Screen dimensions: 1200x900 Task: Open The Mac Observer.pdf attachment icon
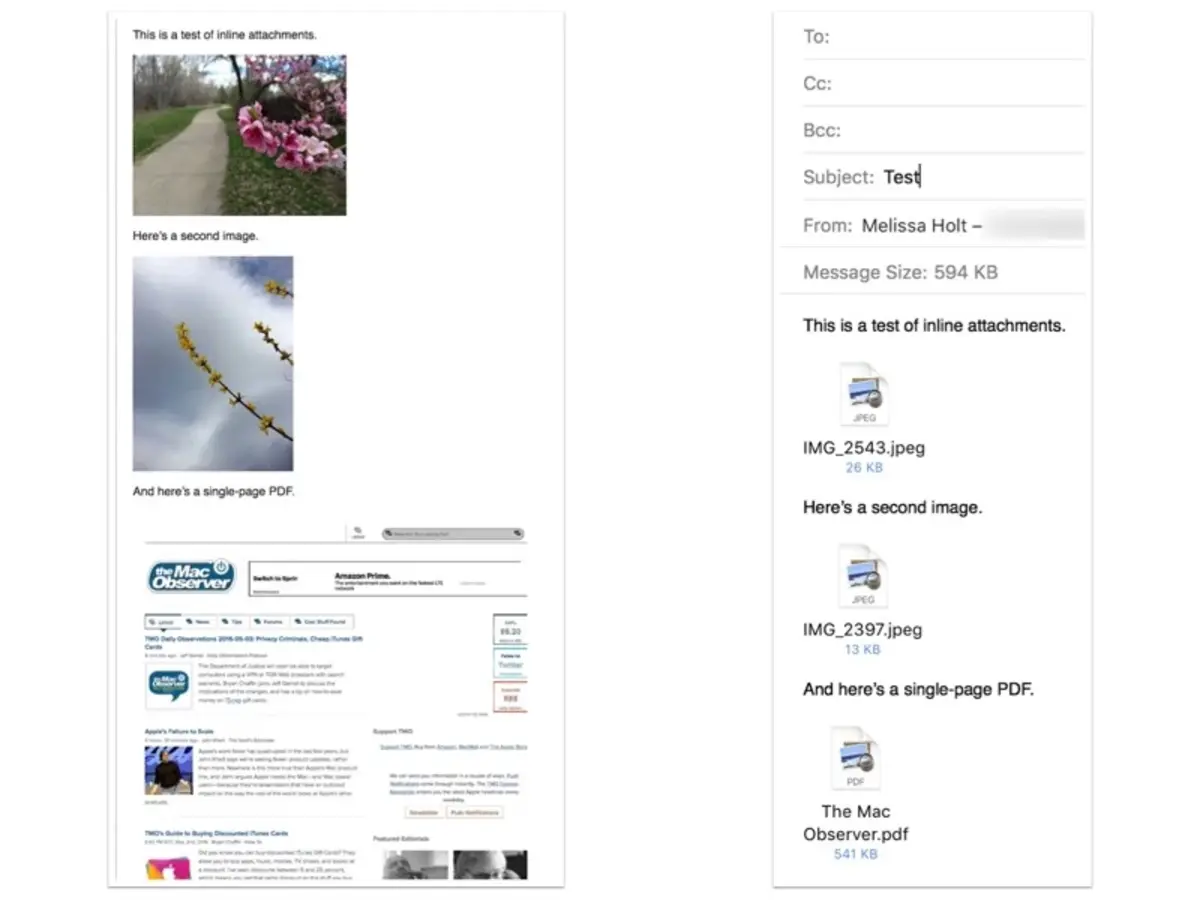(x=855, y=759)
